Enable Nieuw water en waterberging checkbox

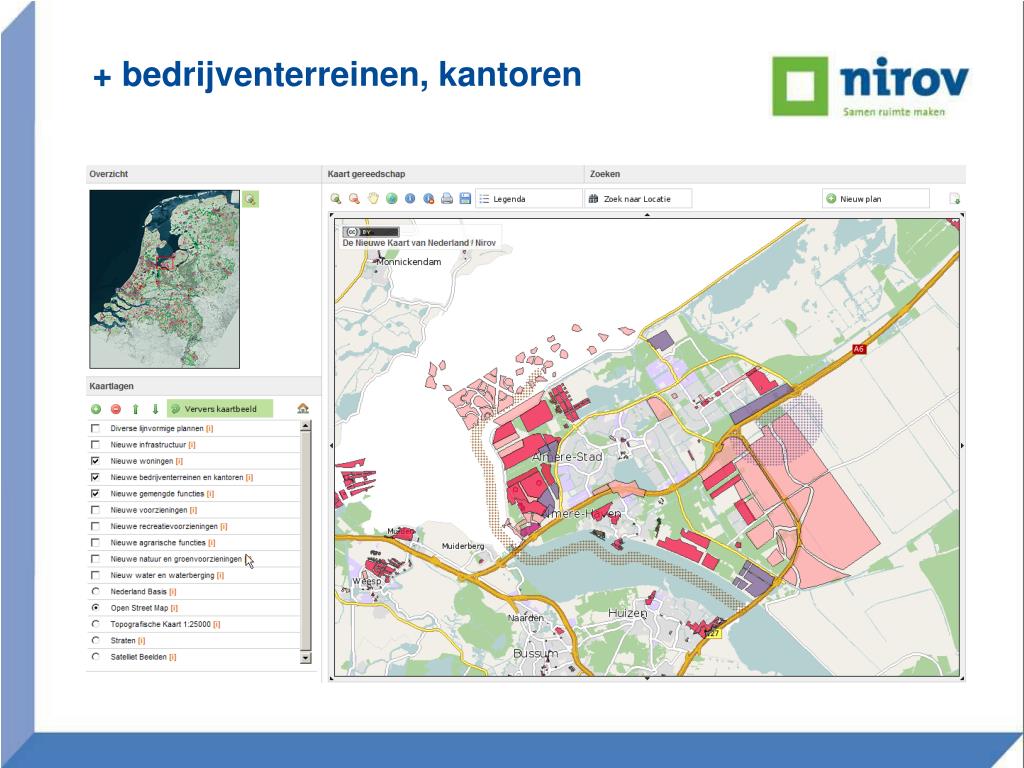95,575
